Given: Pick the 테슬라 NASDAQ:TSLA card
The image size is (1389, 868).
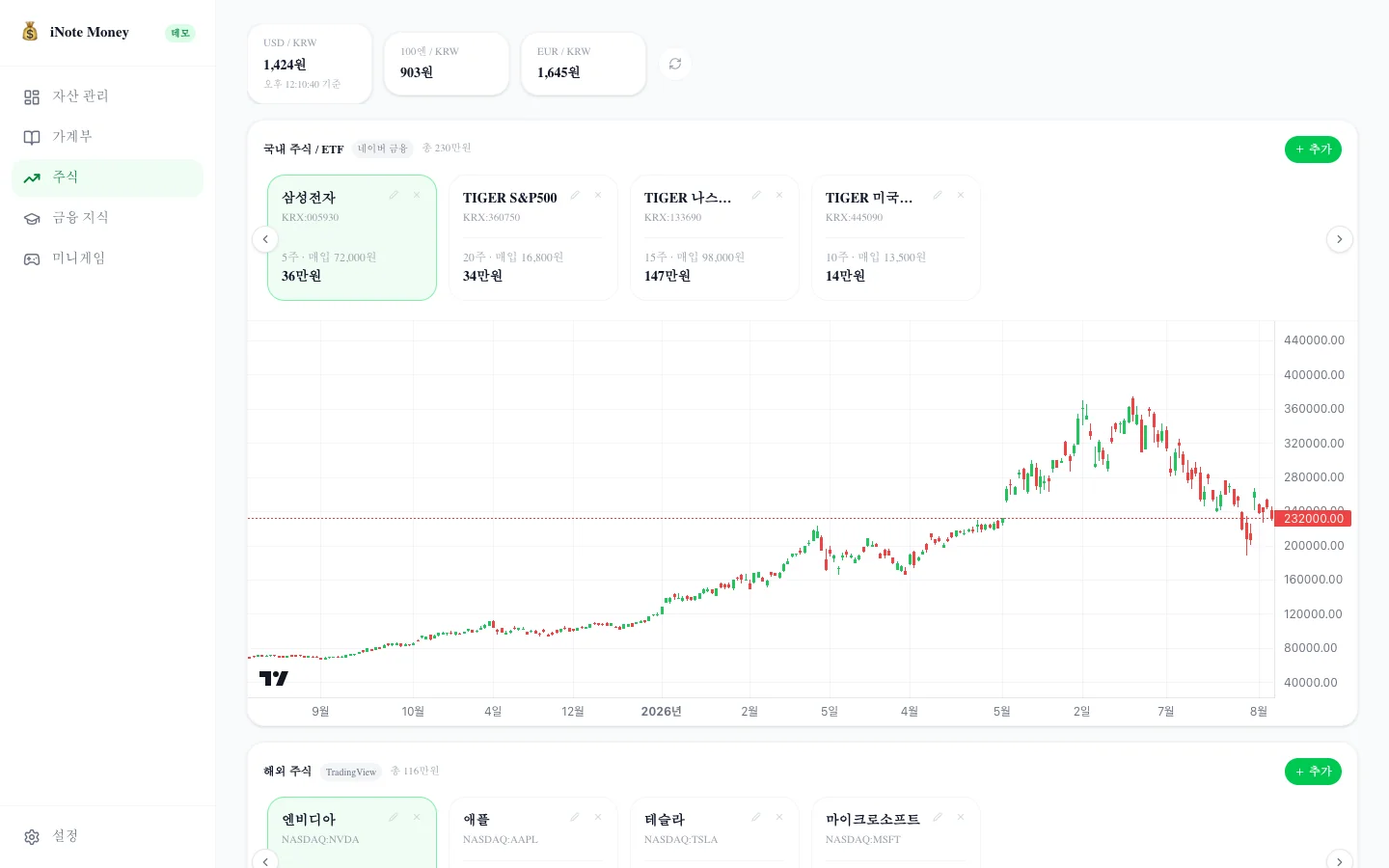Looking at the screenshot, I should [x=715, y=832].
